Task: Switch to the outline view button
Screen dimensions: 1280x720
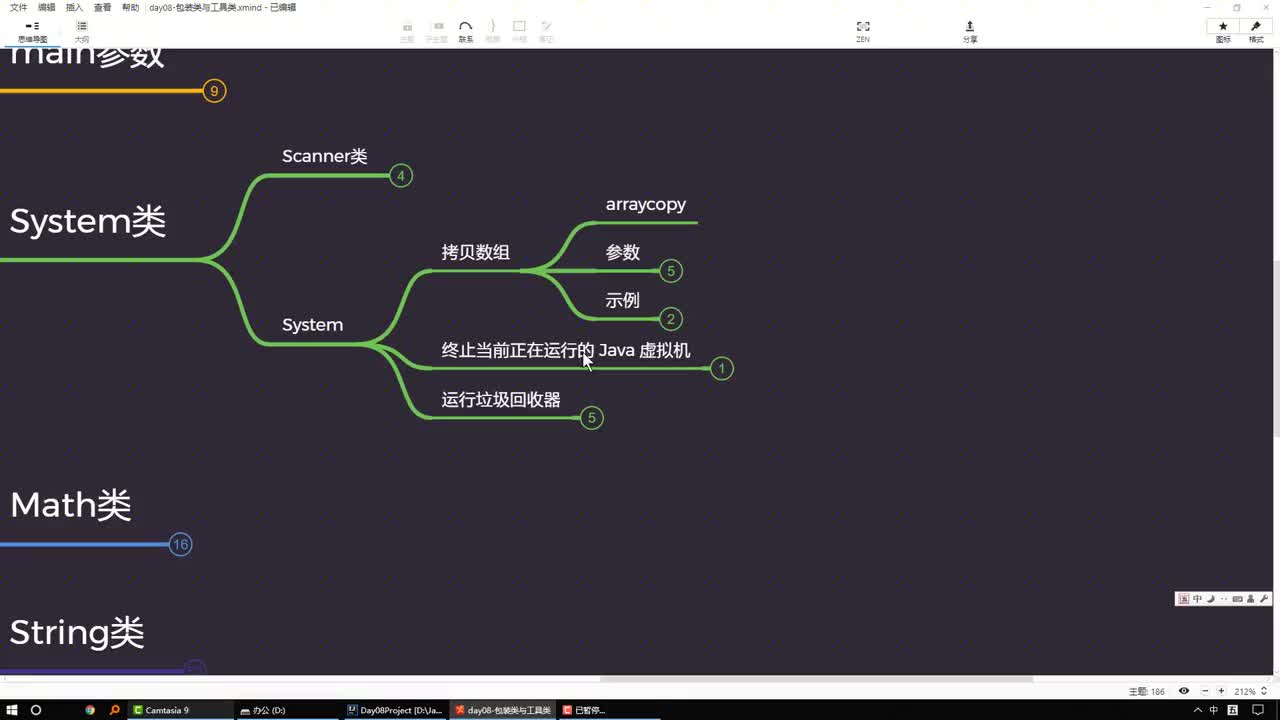Action: 81,31
